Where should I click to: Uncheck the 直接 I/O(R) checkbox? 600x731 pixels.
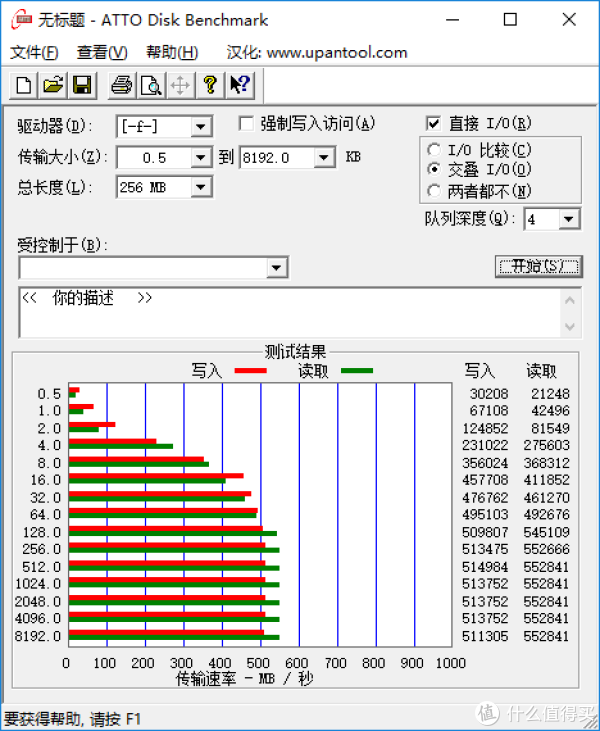[433, 124]
